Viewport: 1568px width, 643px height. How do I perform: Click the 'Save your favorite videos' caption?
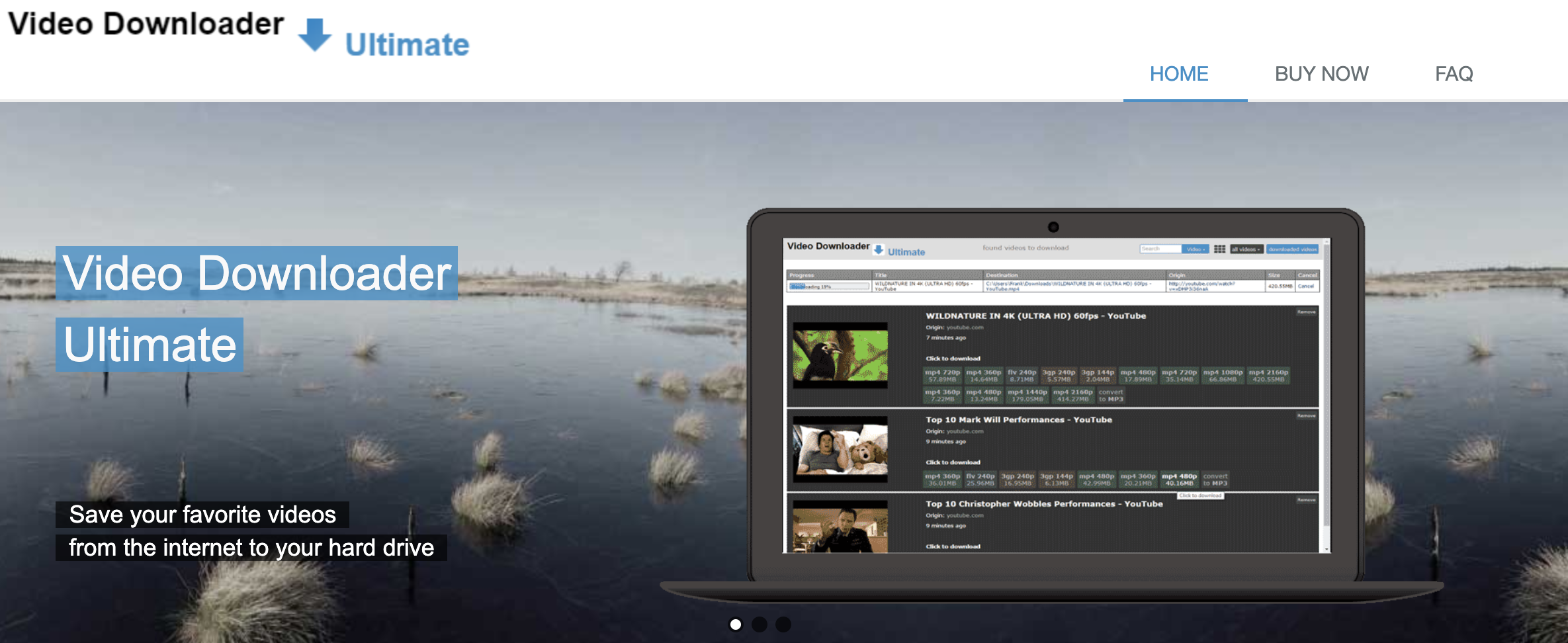click(x=202, y=514)
